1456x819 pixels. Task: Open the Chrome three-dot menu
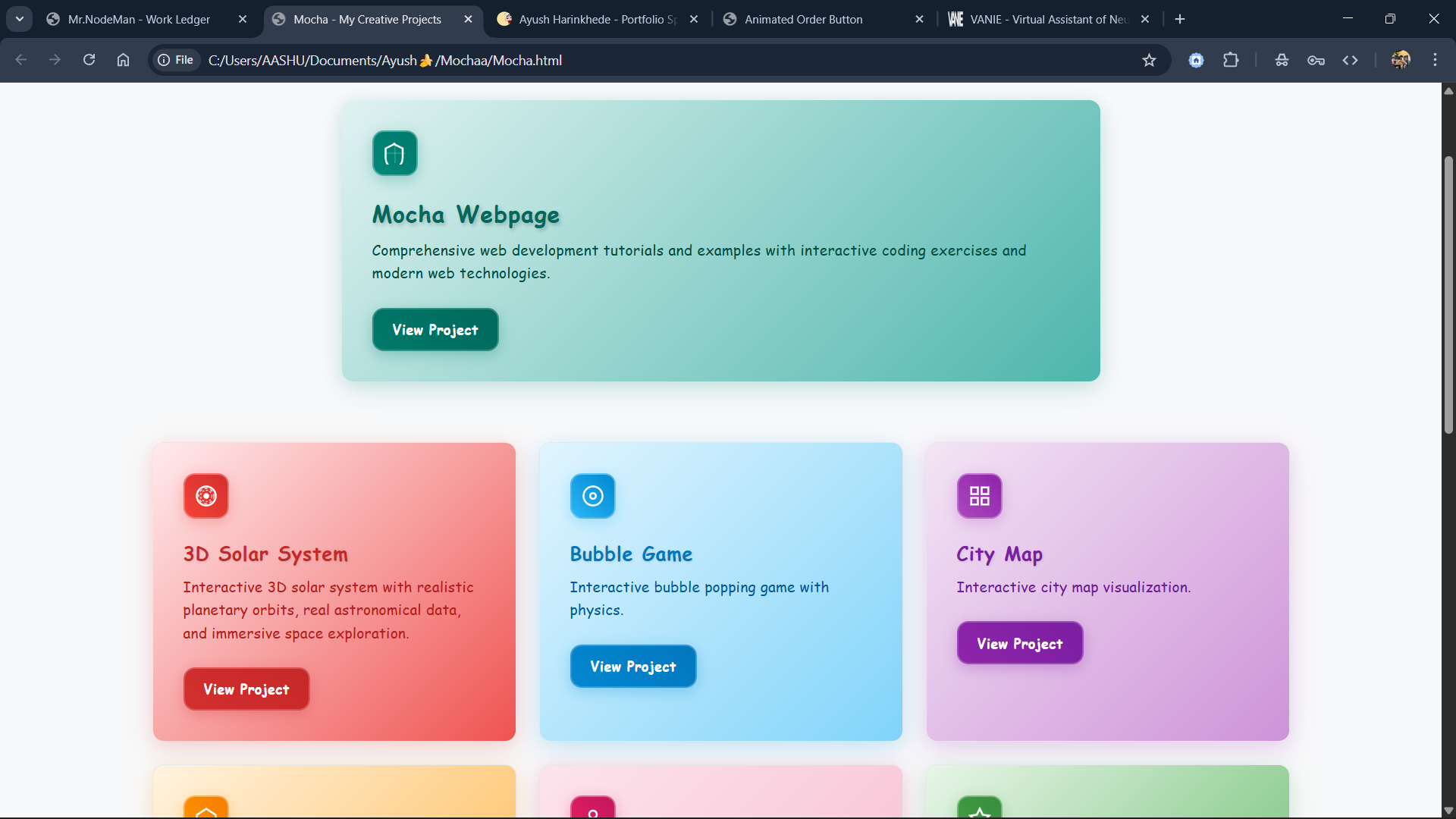tap(1435, 60)
